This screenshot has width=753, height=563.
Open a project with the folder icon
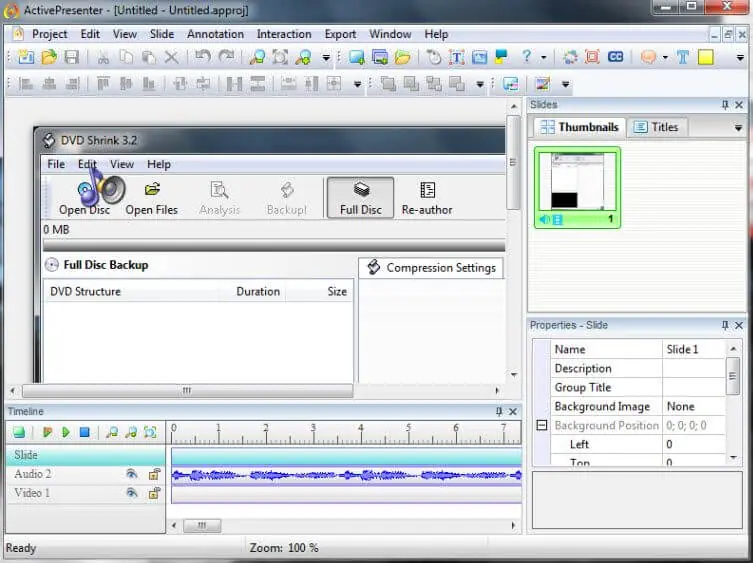[49, 57]
